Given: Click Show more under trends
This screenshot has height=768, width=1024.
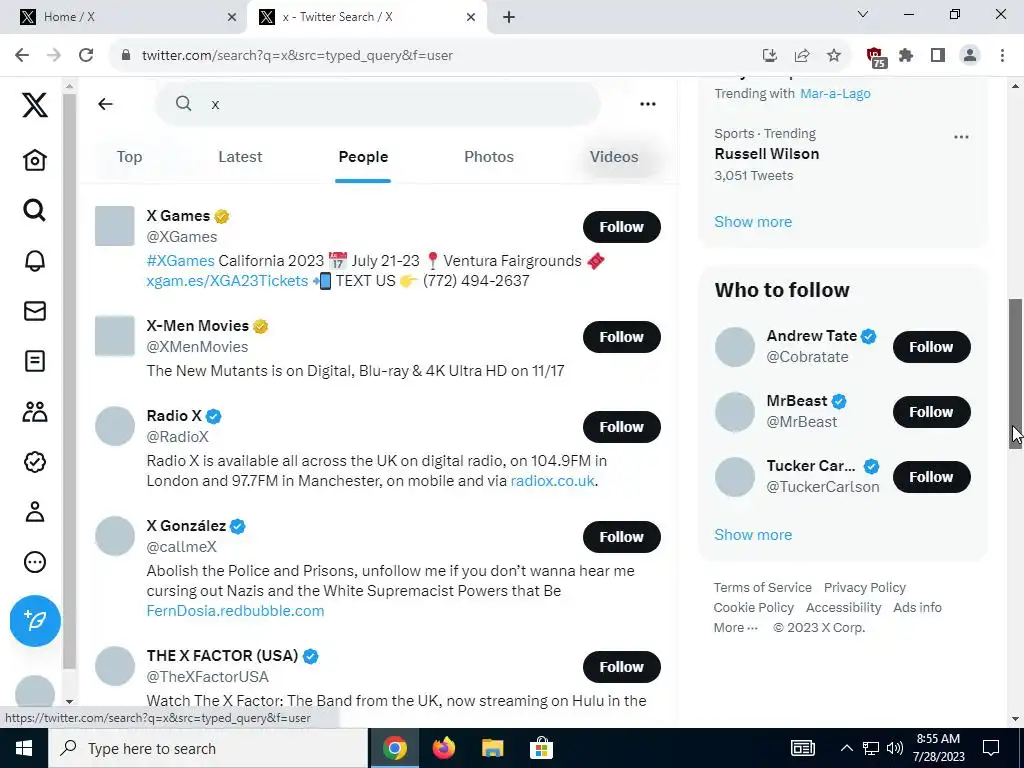Looking at the screenshot, I should [x=753, y=221].
